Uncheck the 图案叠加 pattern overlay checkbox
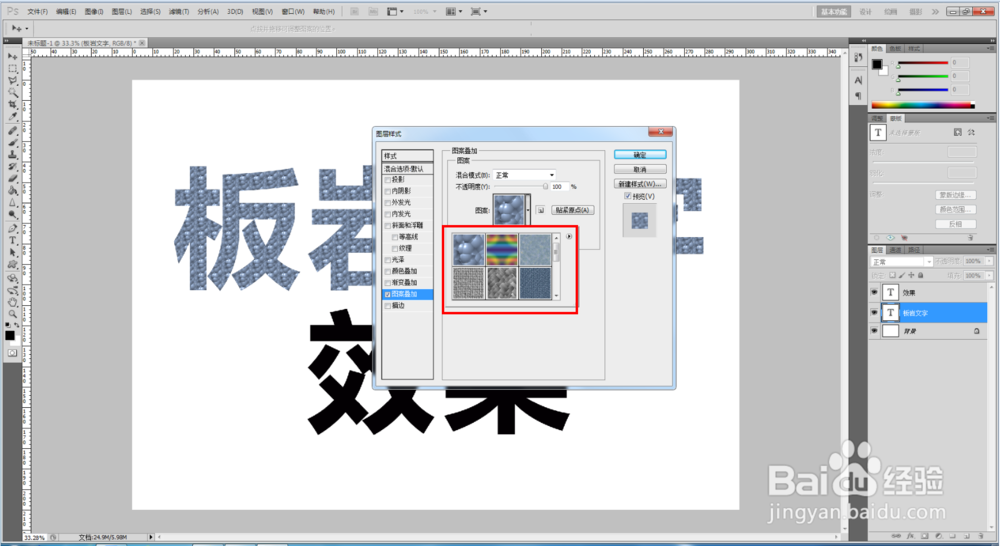This screenshot has width=1000, height=546. (388, 295)
